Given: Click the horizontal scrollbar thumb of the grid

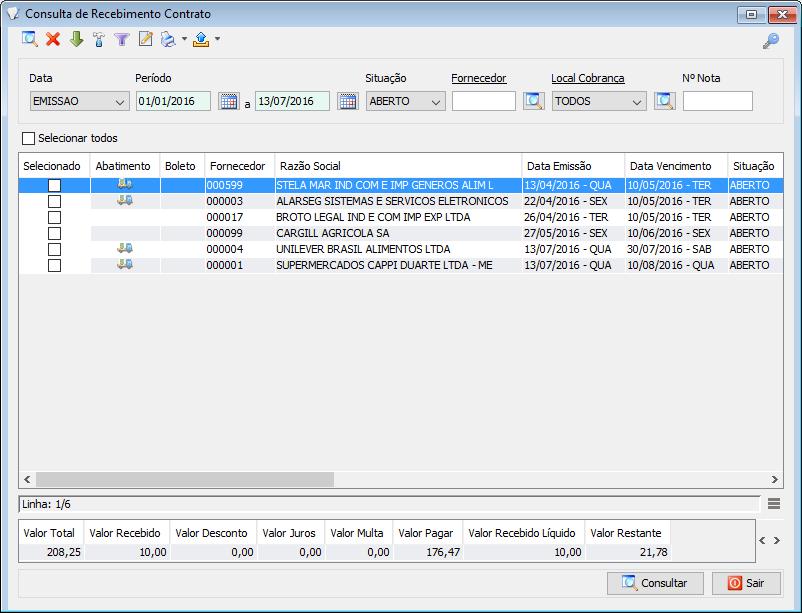Looking at the screenshot, I should [185, 479].
